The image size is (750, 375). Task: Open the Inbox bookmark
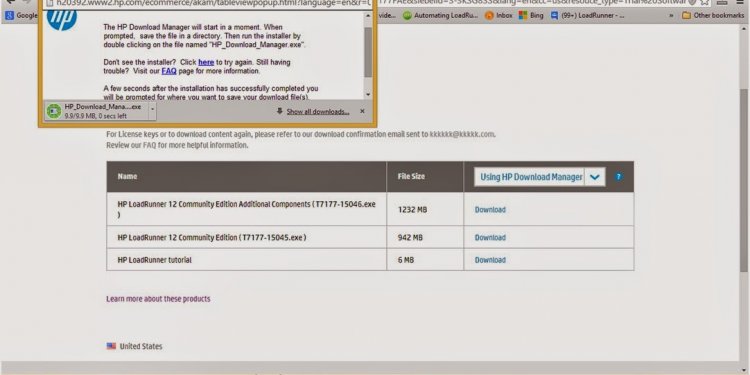(x=499, y=15)
